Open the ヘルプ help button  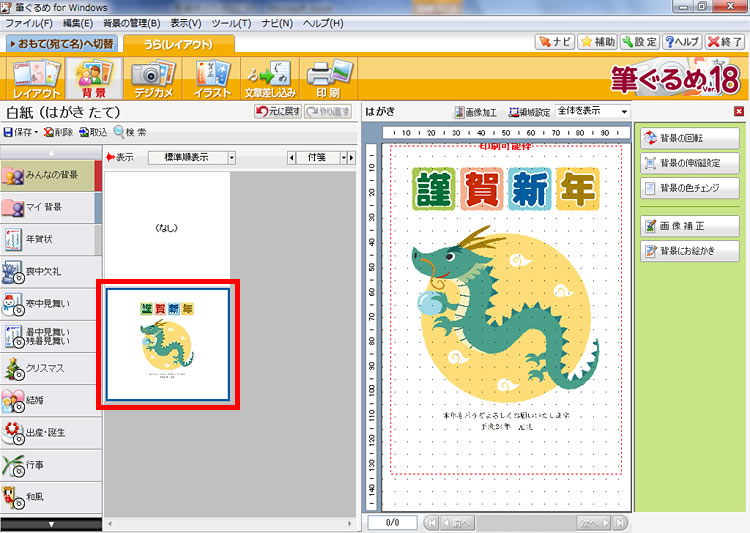pyautogui.click(x=682, y=42)
